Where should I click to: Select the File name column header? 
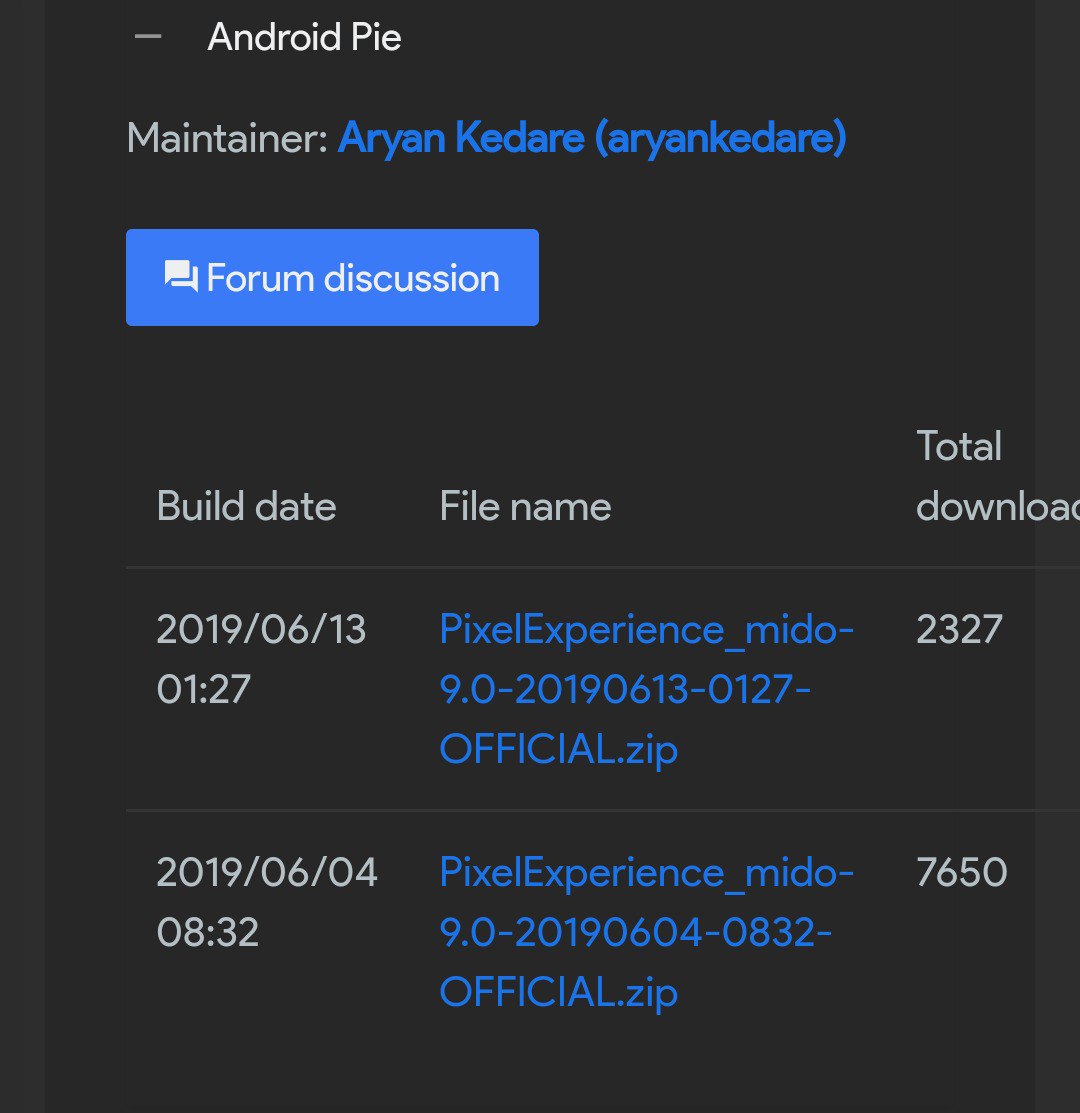coord(525,507)
